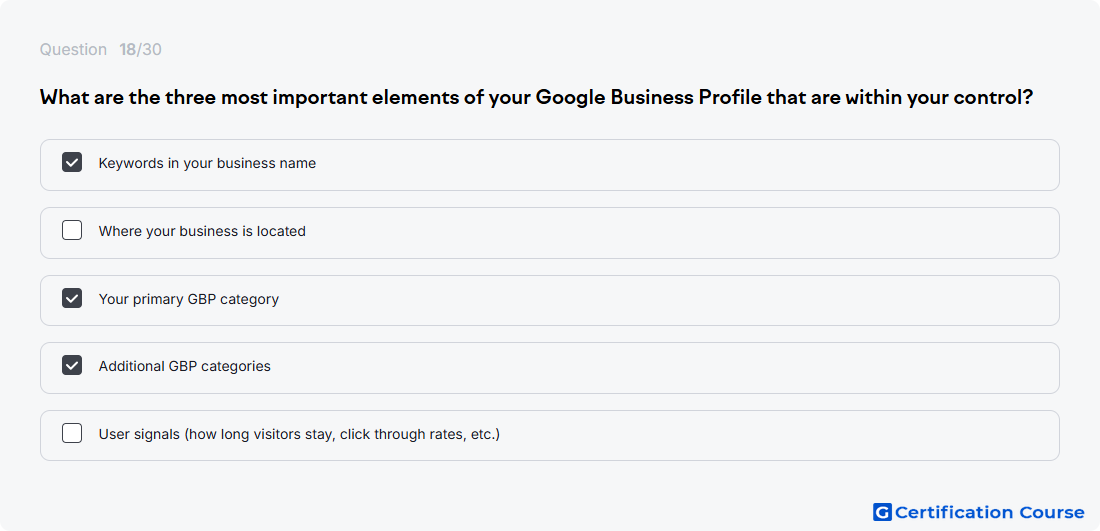Click the 'Question' label at top
The height and width of the screenshot is (531, 1100).
[73, 50]
